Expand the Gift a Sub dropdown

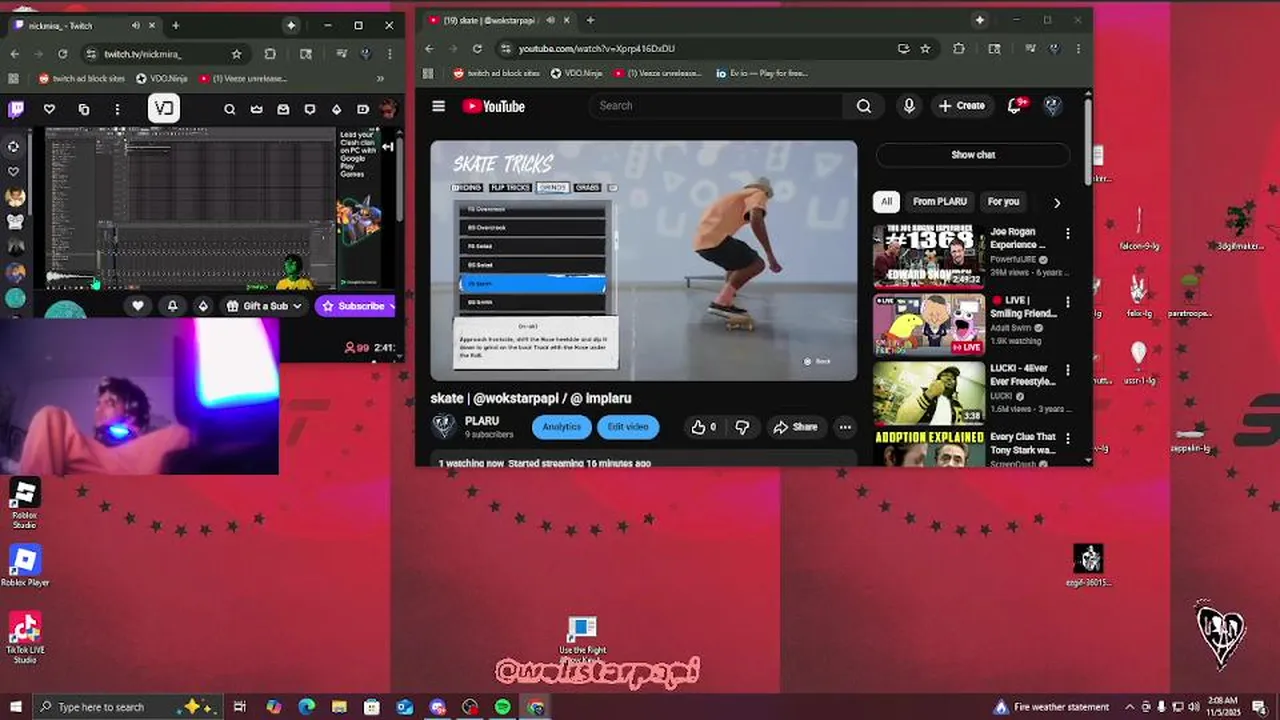pos(265,306)
